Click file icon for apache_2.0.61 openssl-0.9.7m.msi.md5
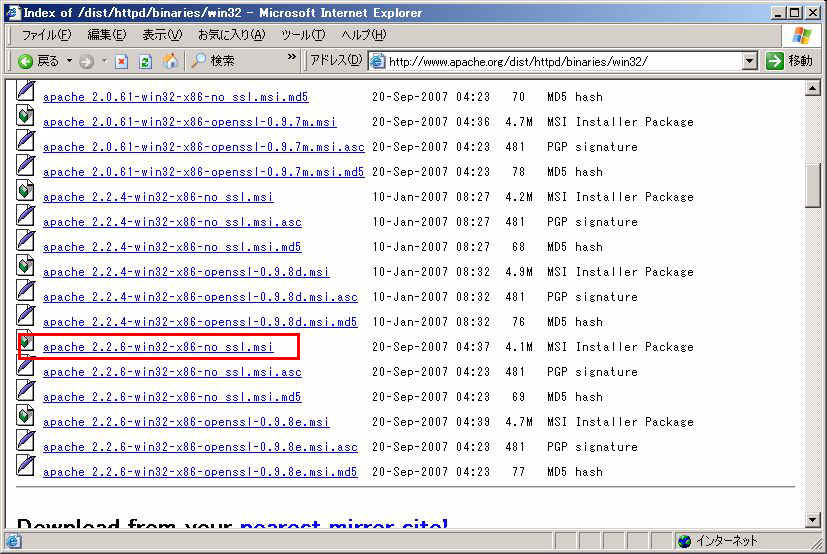The image size is (827, 554). pos(25,166)
